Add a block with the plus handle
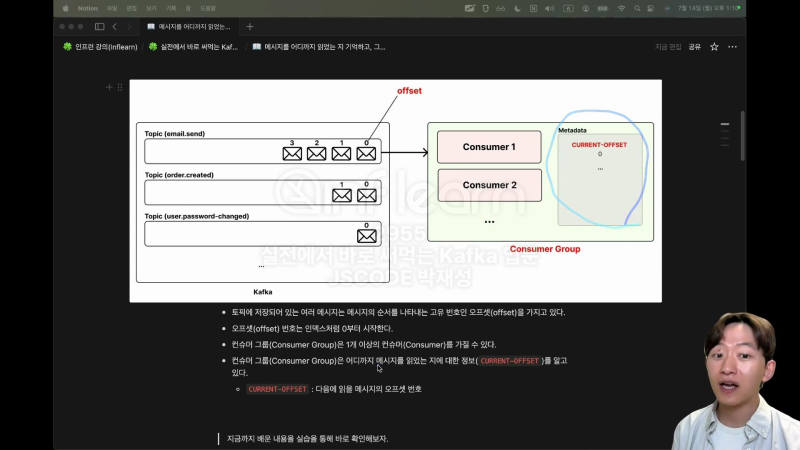 click(110, 88)
